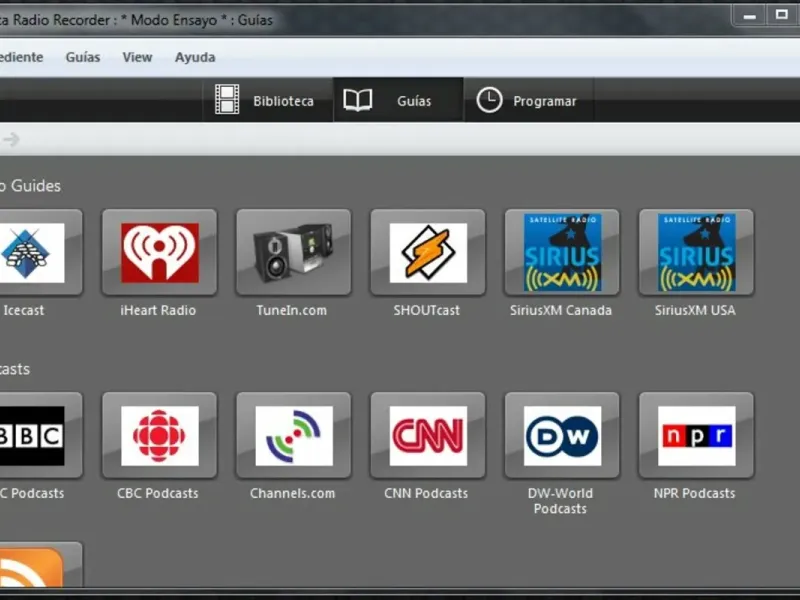Open the Channels.com tile
This screenshot has width=800, height=600.
point(294,435)
